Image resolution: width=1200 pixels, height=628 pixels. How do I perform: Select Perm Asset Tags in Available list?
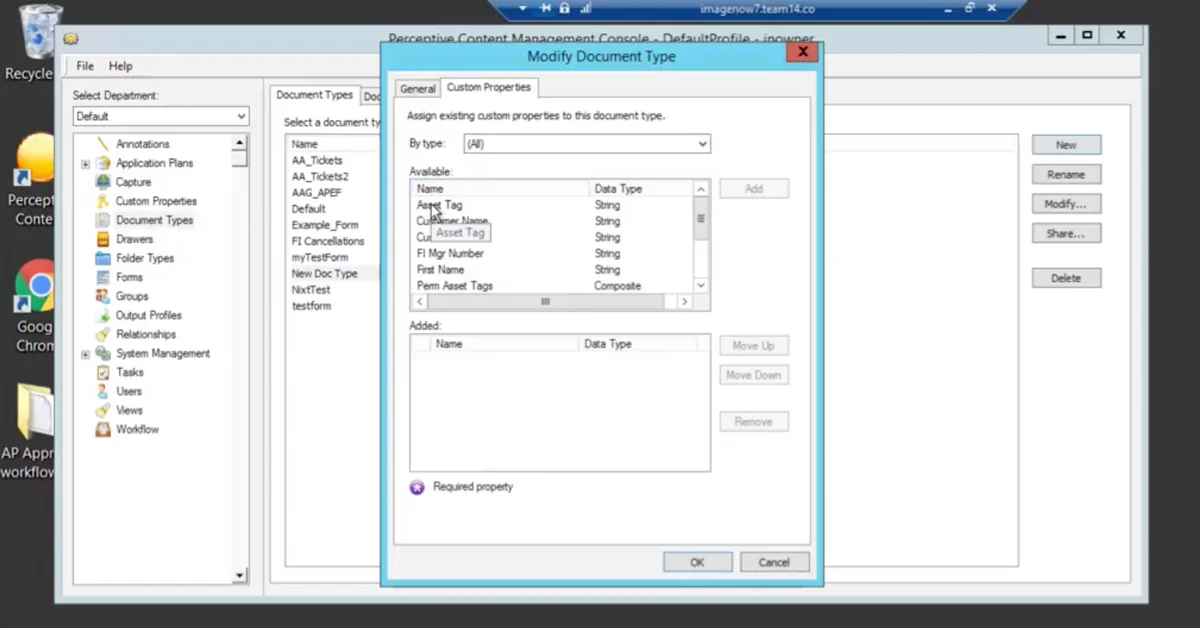pyautogui.click(x=454, y=285)
